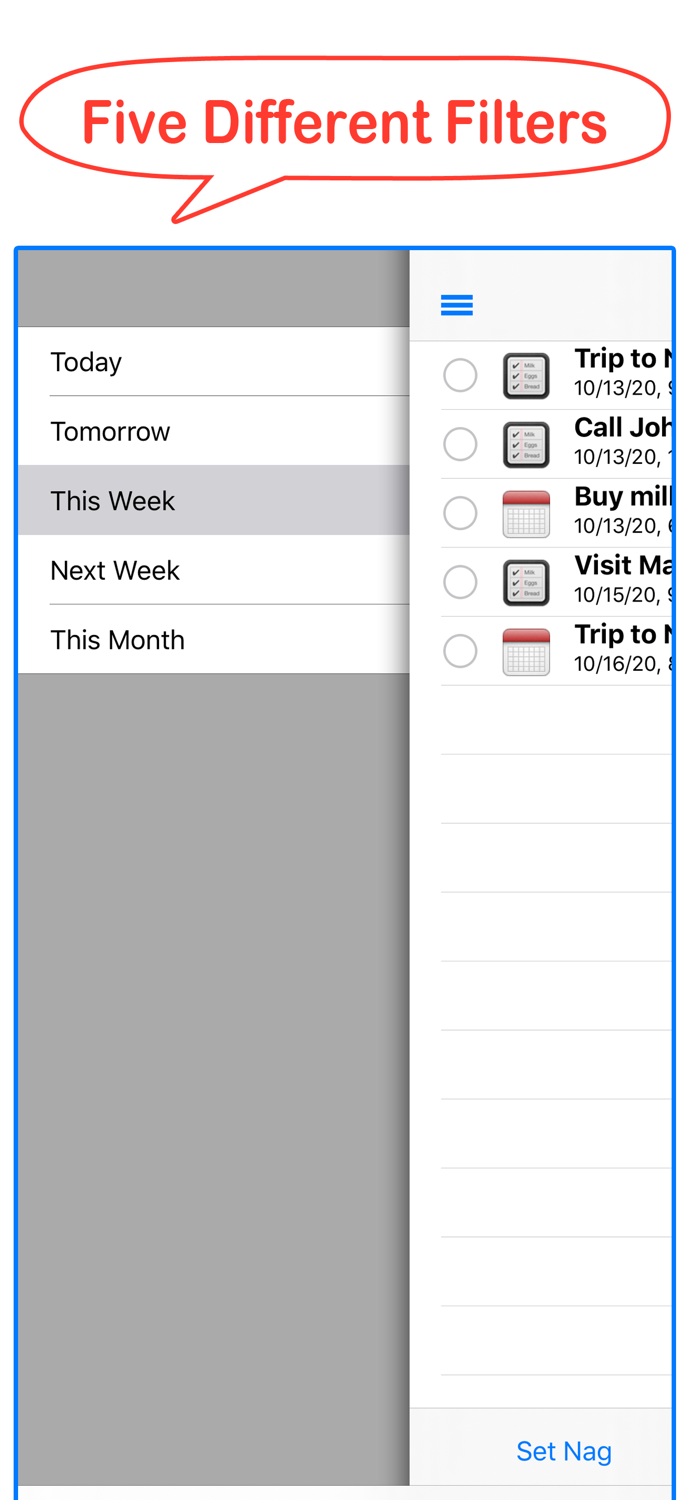Click the calendar icon beside Buy milk
The width and height of the screenshot is (693, 1500).
click(x=526, y=513)
